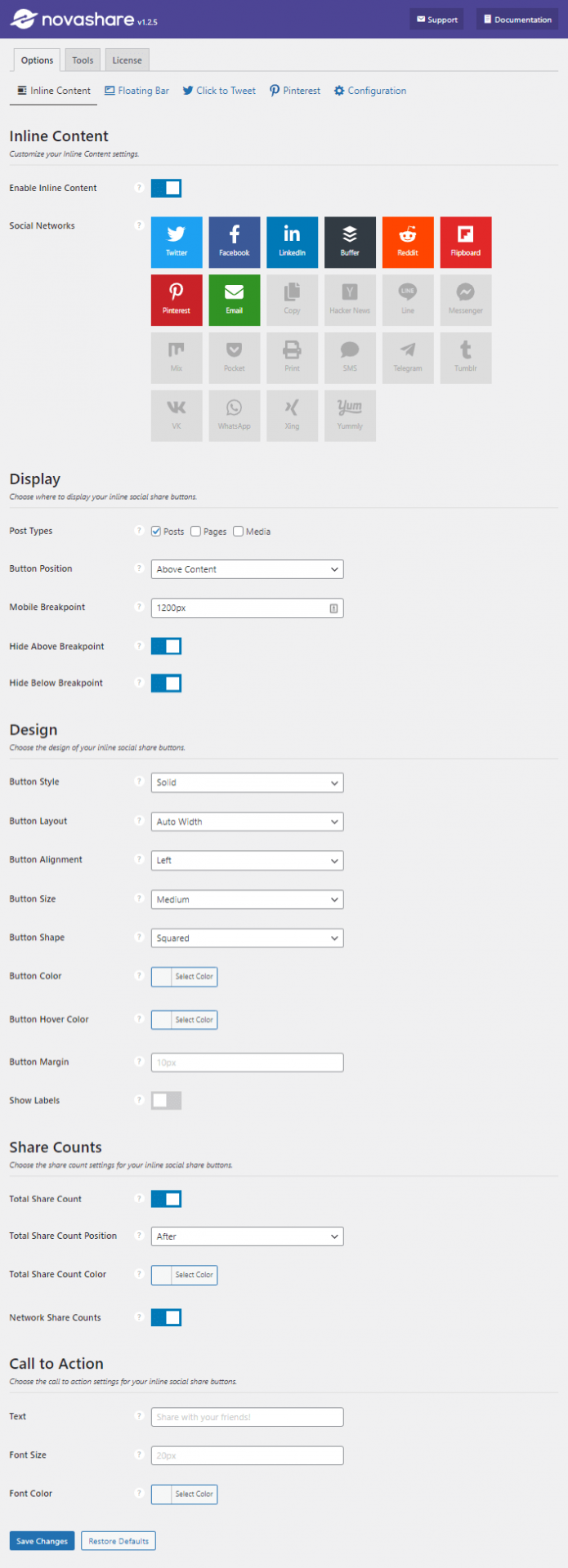Click the Telegram network icon
568x1568 pixels.
(408, 358)
